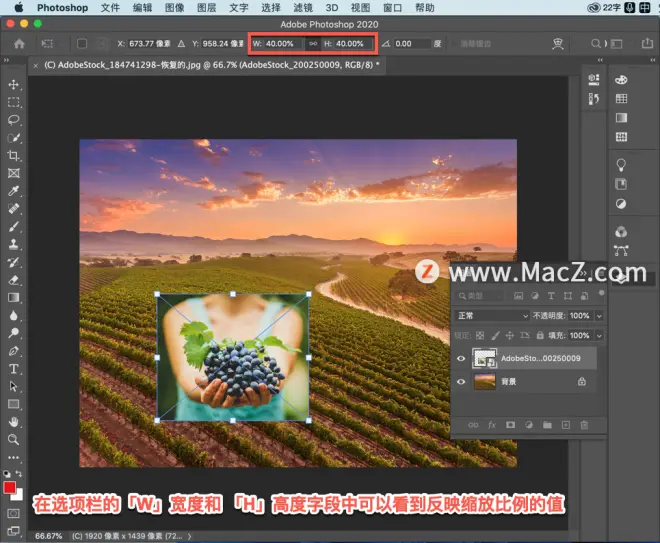Select the Lasso tool

13,120
